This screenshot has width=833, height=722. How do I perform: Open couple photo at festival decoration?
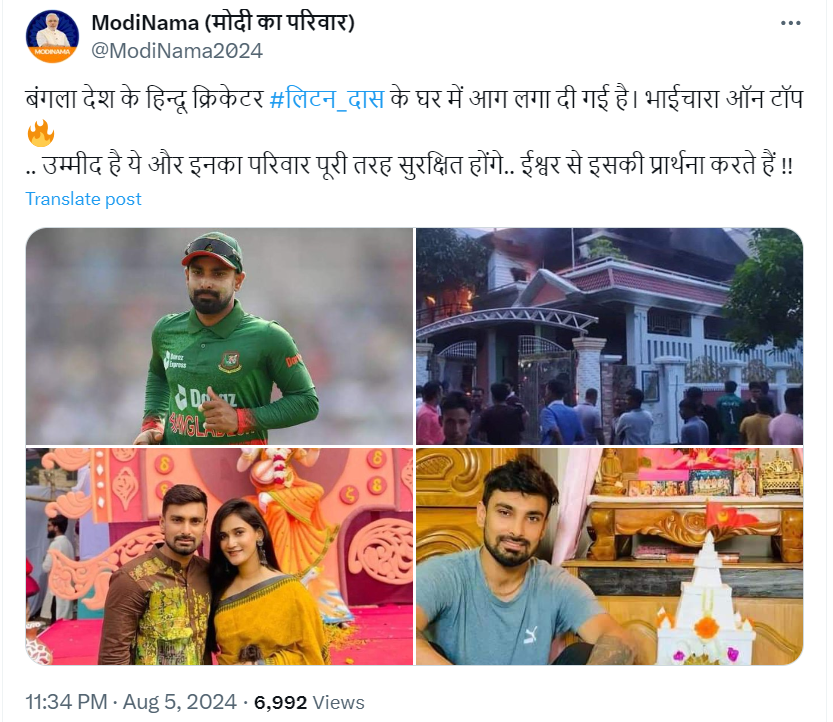219,556
